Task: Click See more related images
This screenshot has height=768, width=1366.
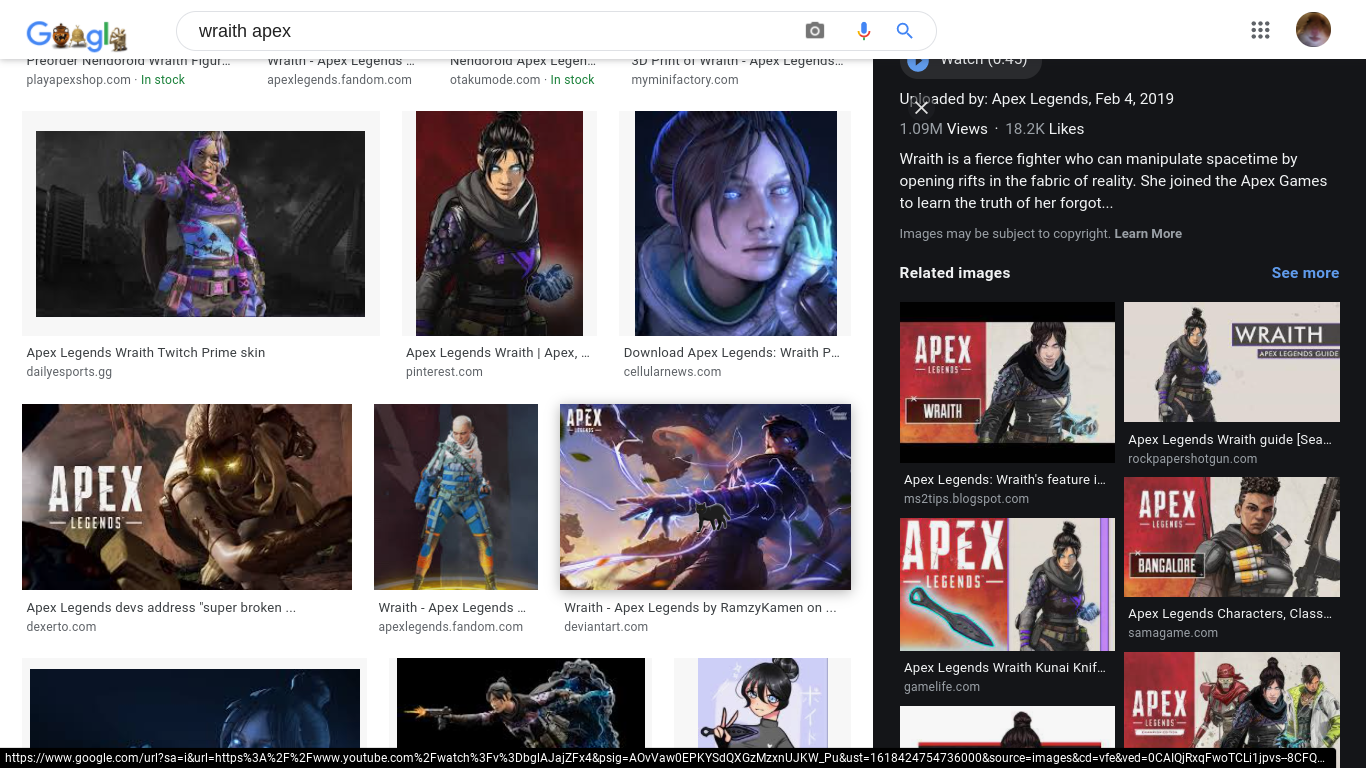Action: 1305,273
